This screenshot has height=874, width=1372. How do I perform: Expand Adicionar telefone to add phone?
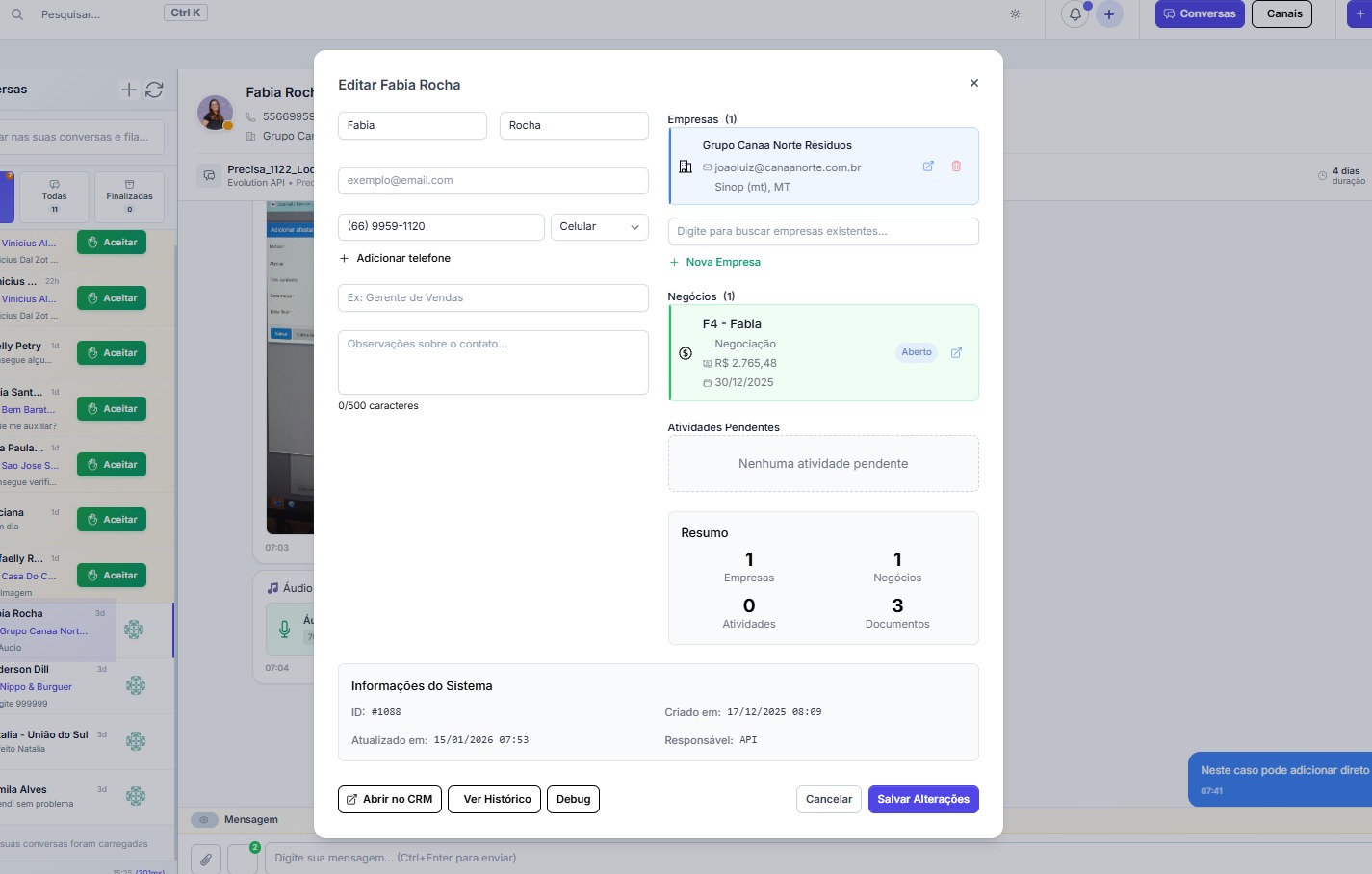395,259
